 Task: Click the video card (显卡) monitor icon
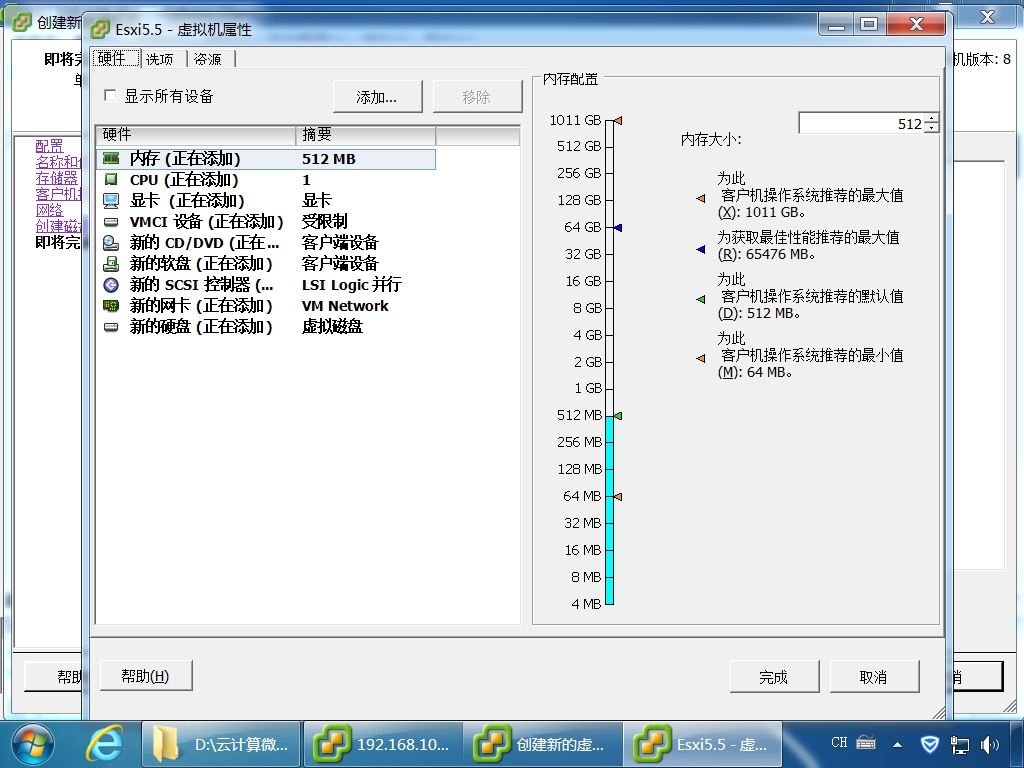(111, 200)
